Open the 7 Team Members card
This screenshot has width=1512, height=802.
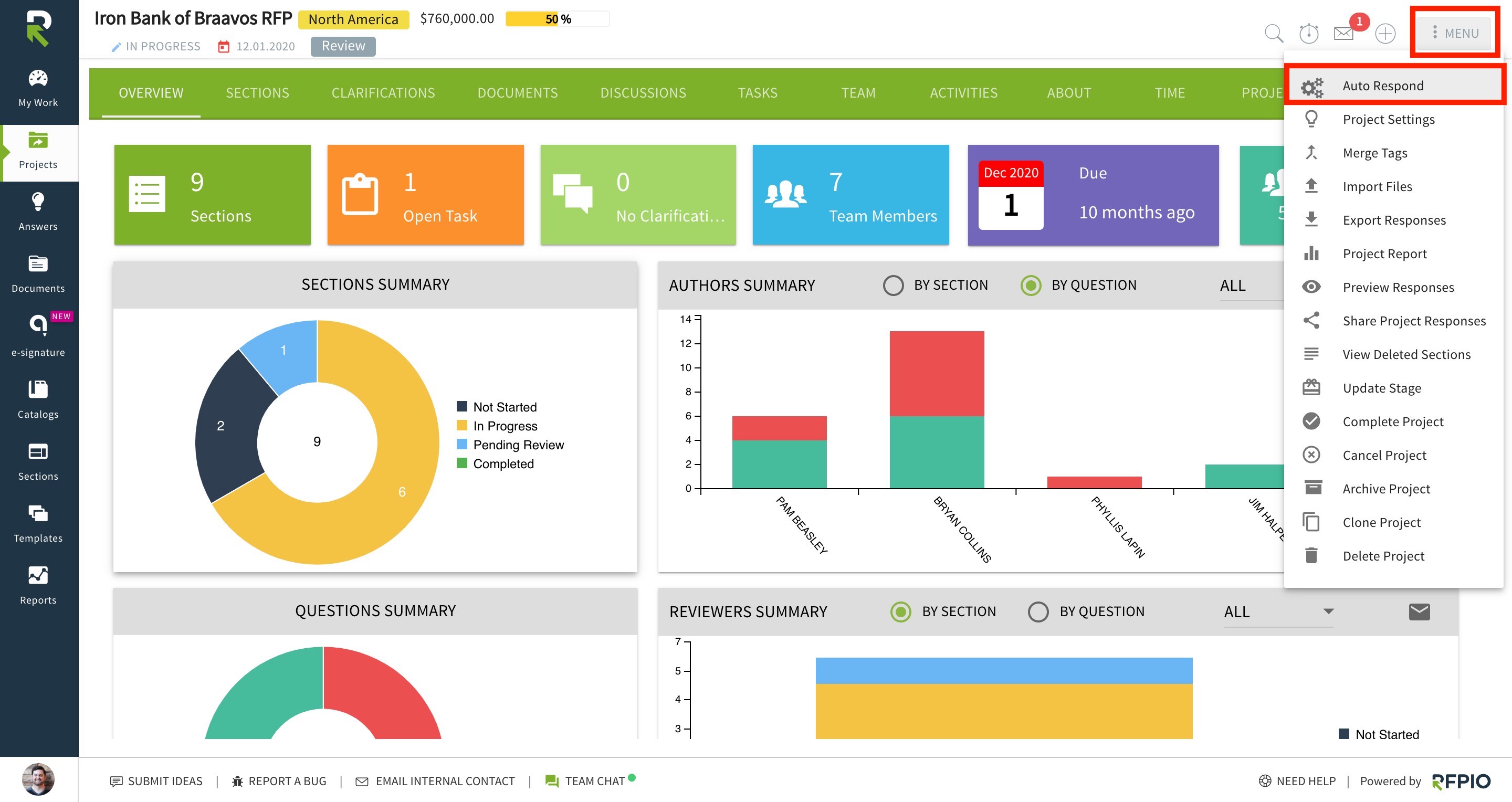[850, 195]
